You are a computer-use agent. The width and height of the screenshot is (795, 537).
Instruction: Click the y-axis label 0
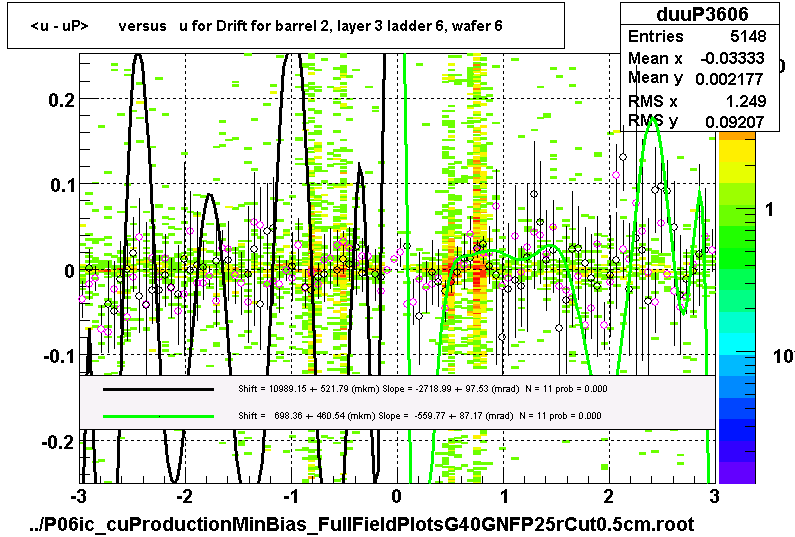(x=70, y=271)
